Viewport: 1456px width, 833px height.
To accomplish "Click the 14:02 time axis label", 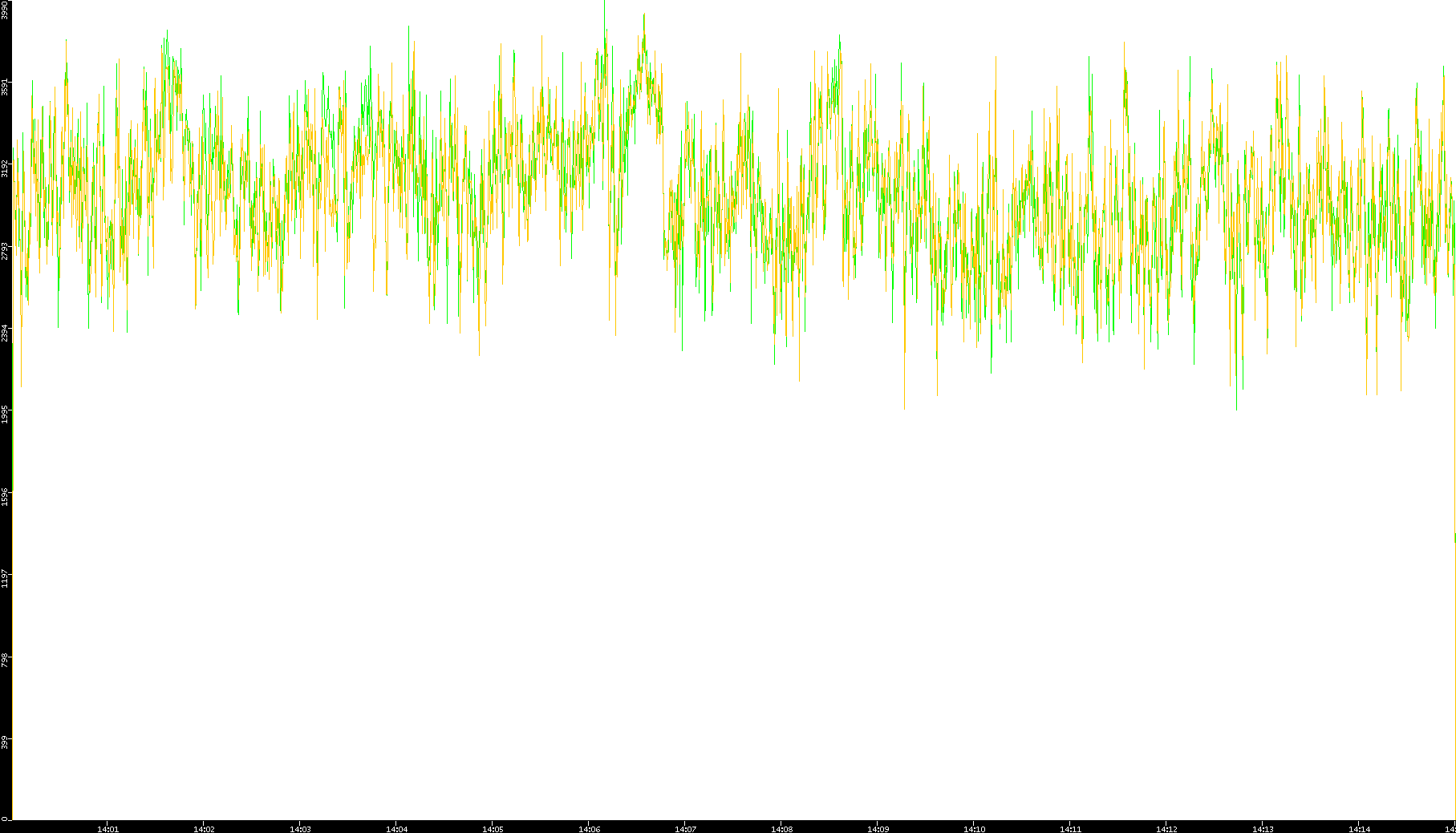I will click(x=204, y=828).
